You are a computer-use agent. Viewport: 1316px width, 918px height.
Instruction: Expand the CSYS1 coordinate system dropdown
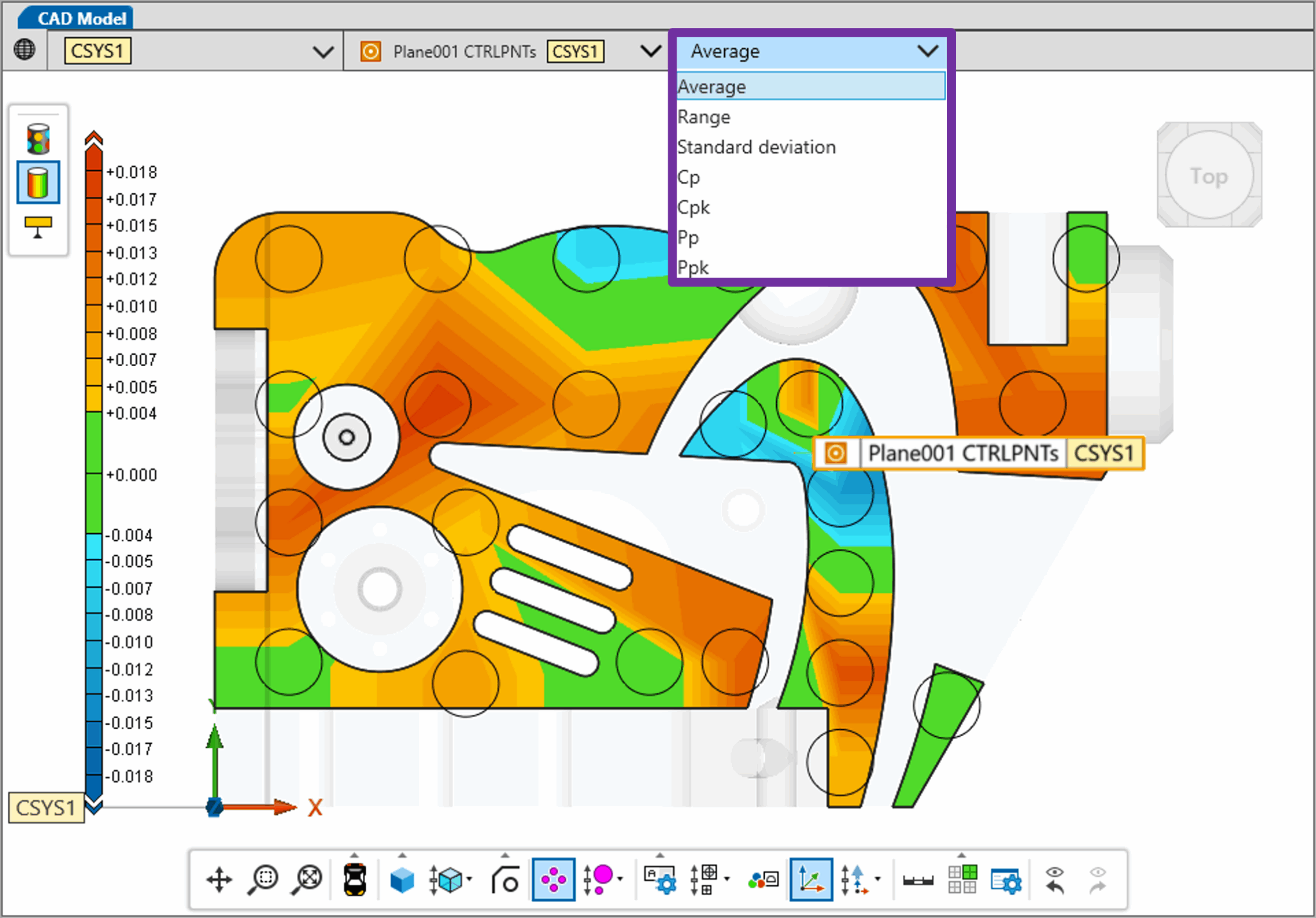pos(323,51)
